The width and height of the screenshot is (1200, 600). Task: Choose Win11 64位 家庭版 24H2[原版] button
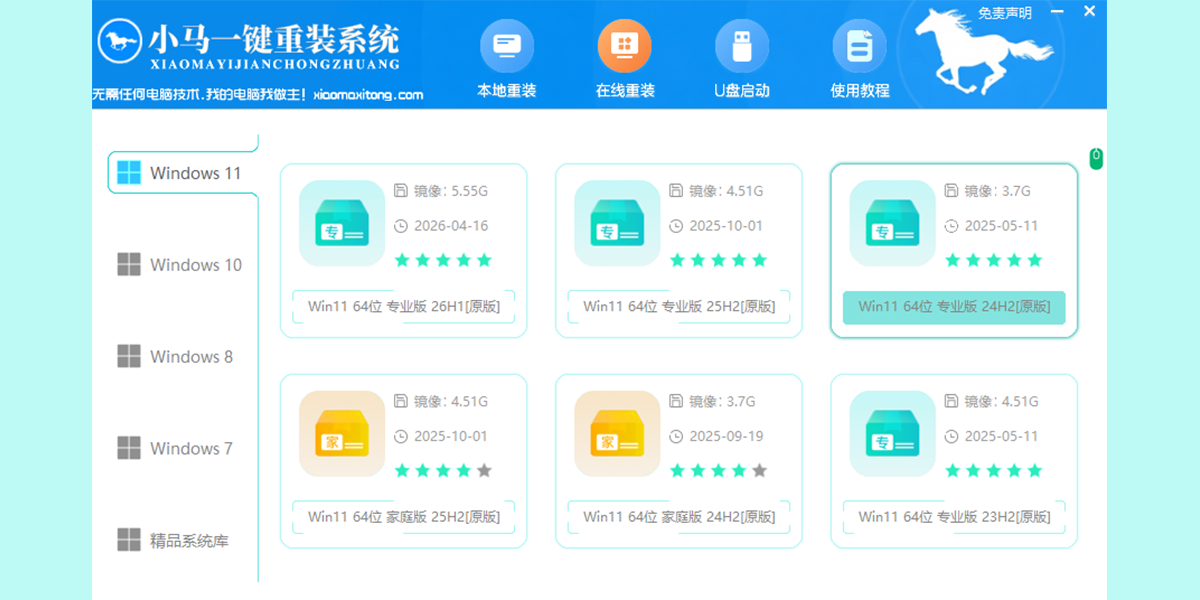click(x=679, y=517)
